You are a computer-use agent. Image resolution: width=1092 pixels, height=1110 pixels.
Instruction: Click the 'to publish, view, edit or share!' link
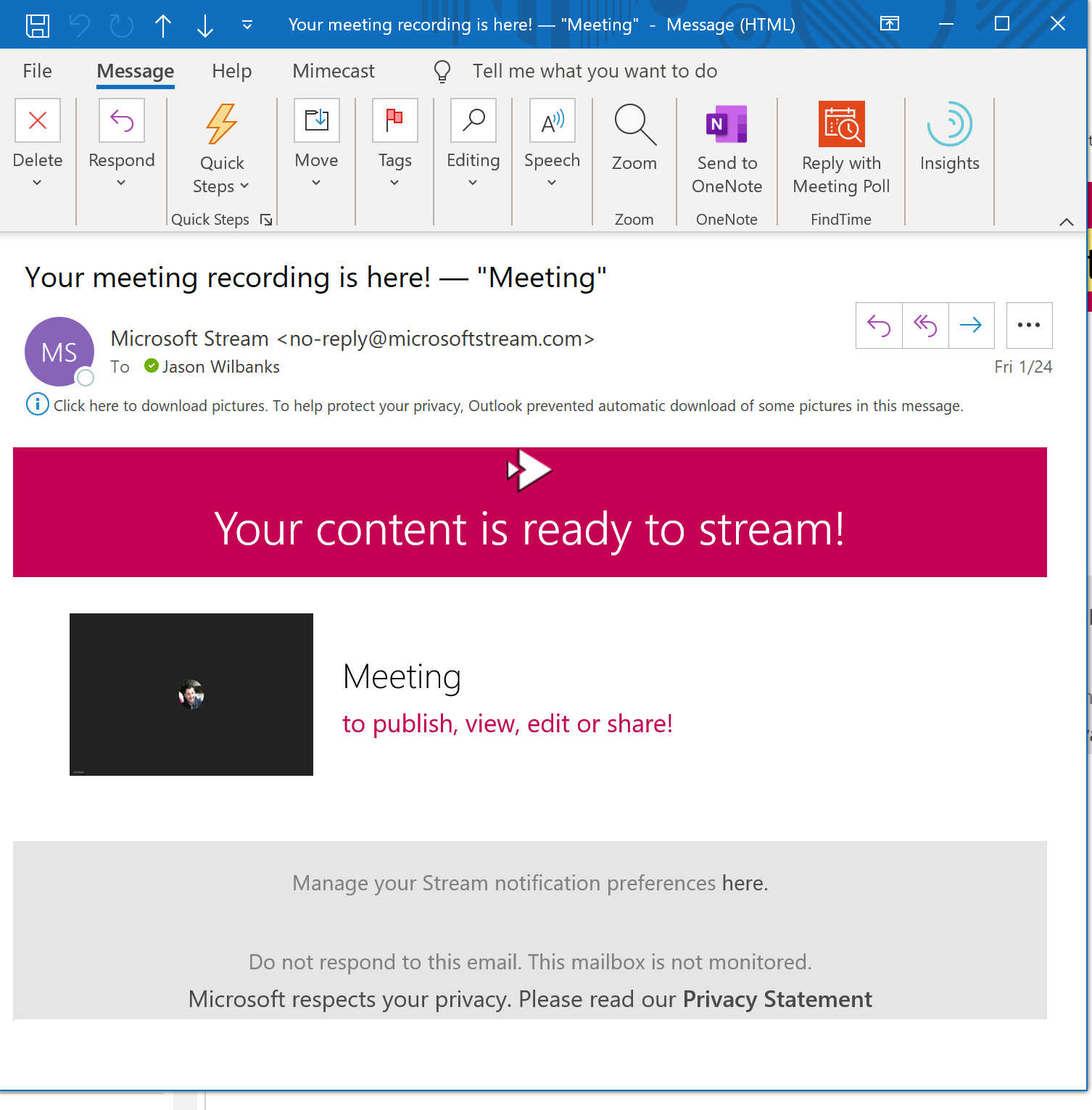[508, 724]
